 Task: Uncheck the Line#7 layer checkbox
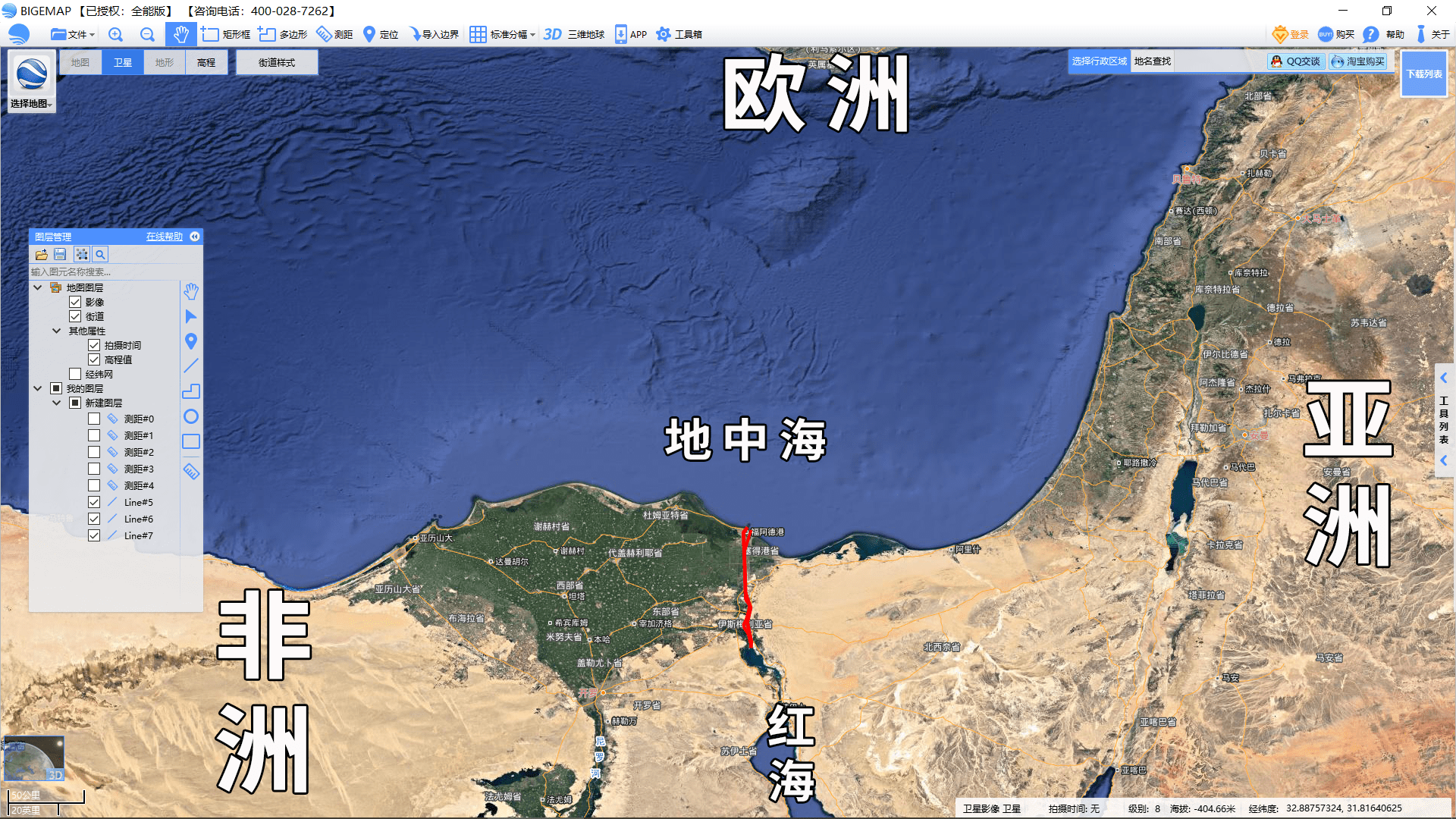tap(94, 535)
